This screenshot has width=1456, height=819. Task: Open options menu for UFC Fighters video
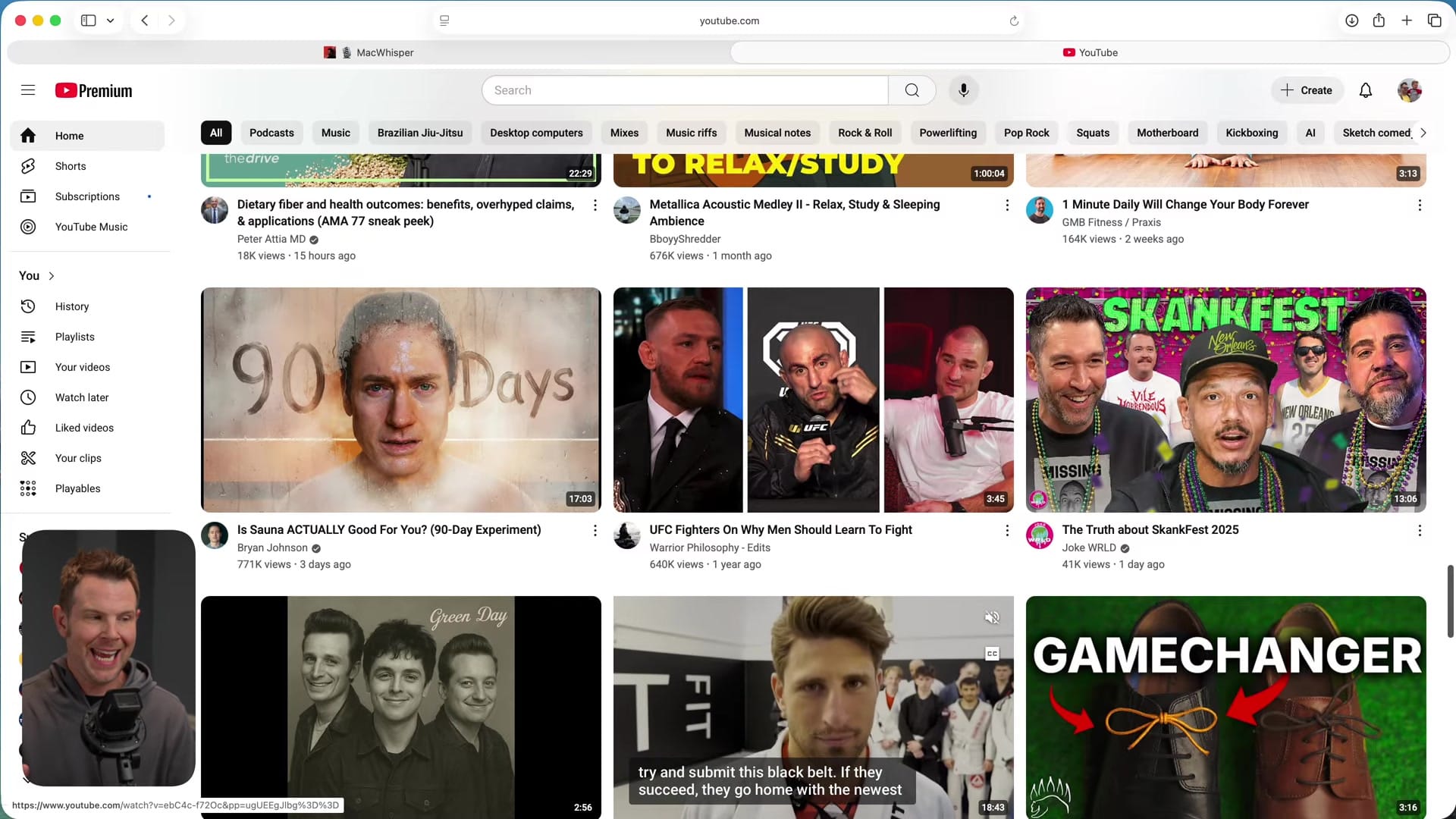click(1007, 531)
